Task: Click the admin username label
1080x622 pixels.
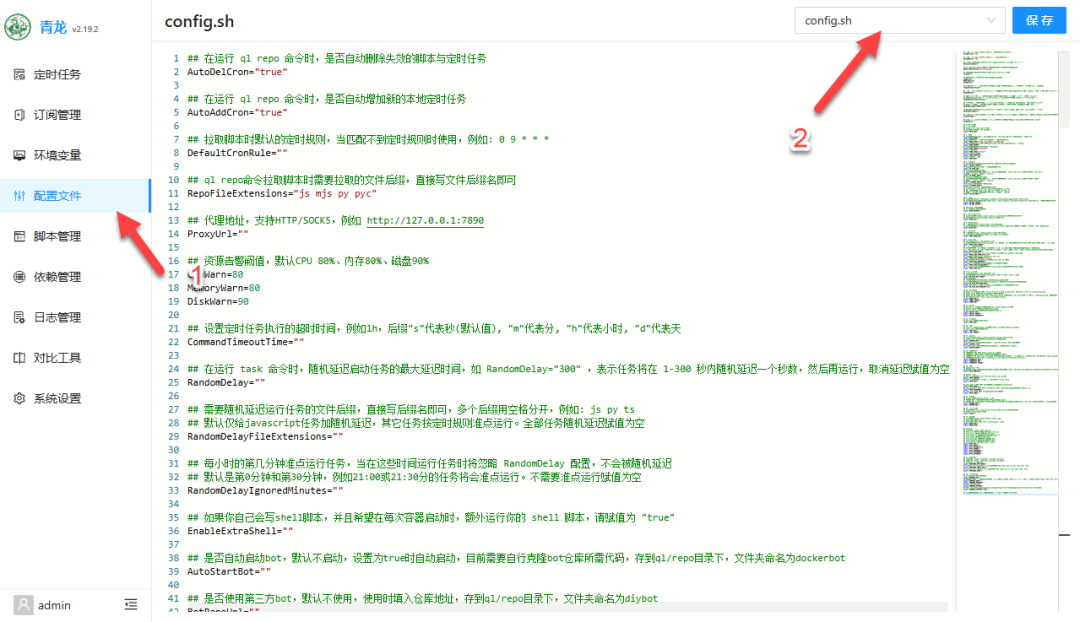Action: click(x=54, y=605)
